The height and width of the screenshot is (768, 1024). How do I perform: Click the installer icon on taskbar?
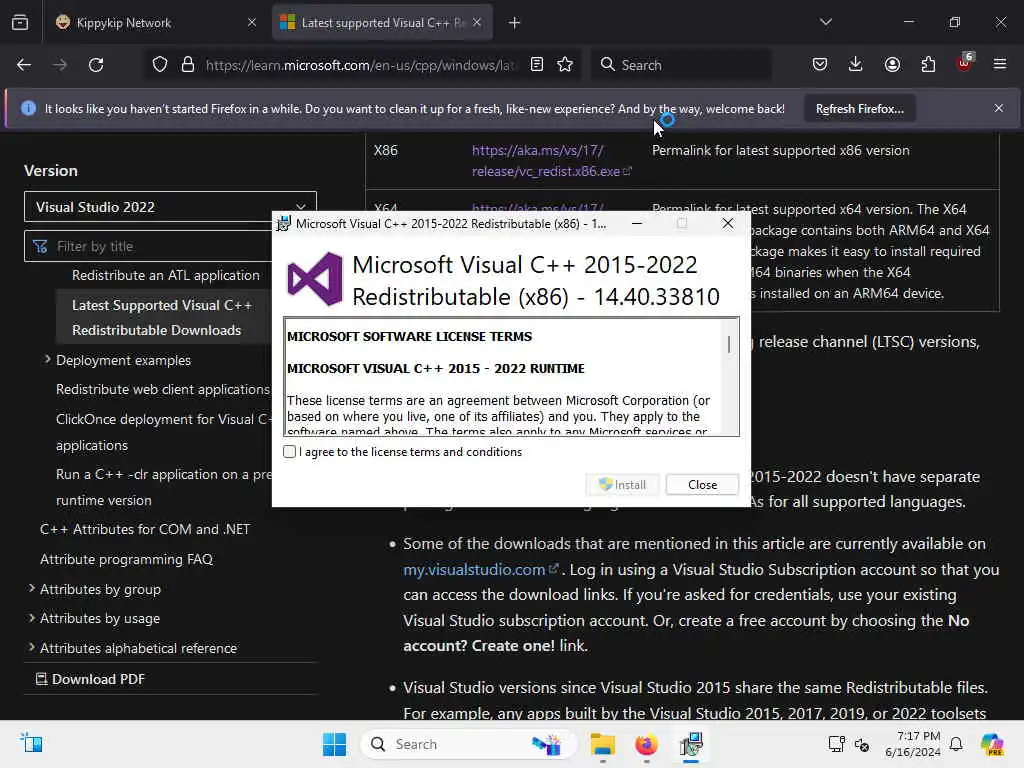pyautogui.click(x=691, y=744)
